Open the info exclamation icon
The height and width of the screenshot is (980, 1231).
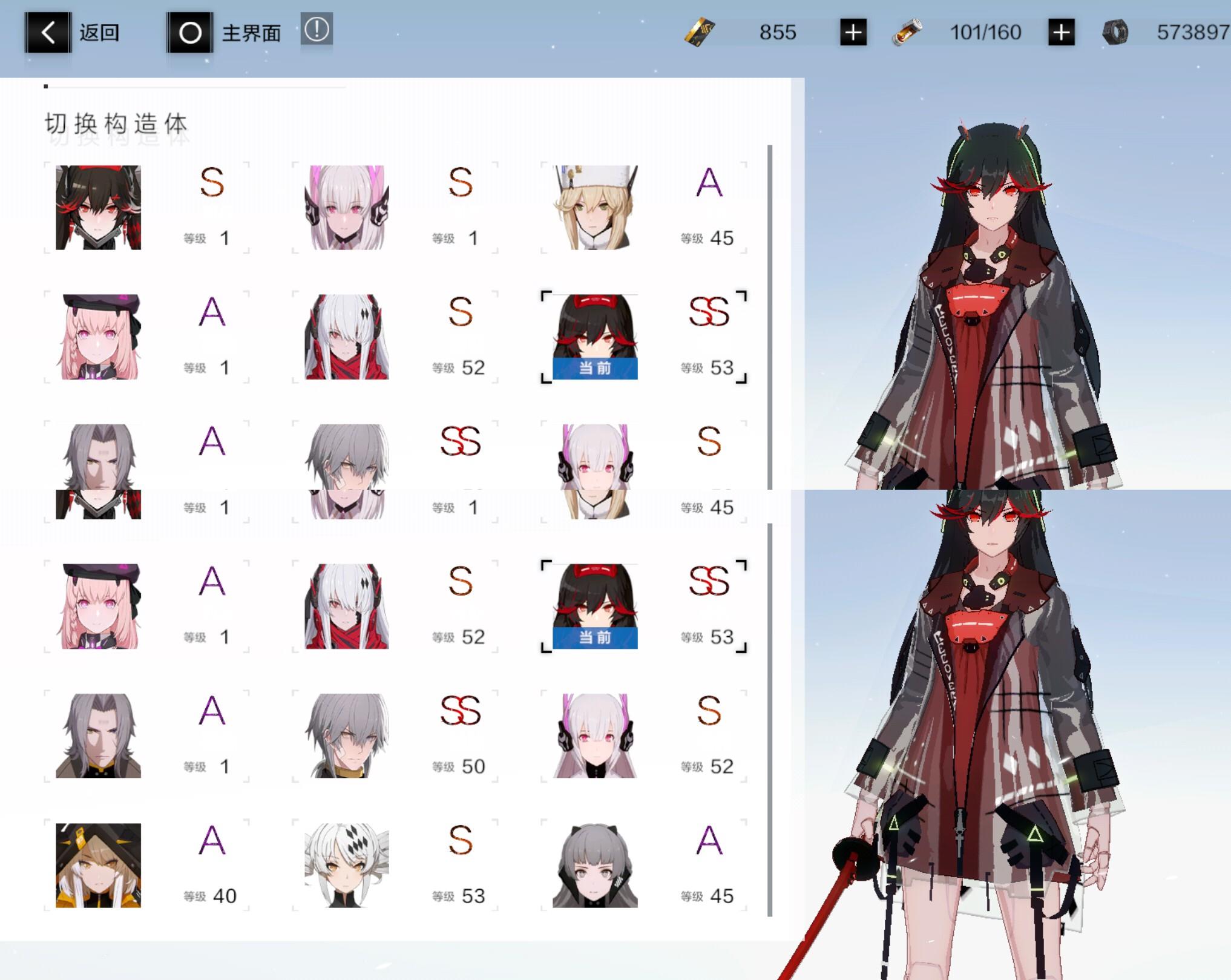coord(317,29)
